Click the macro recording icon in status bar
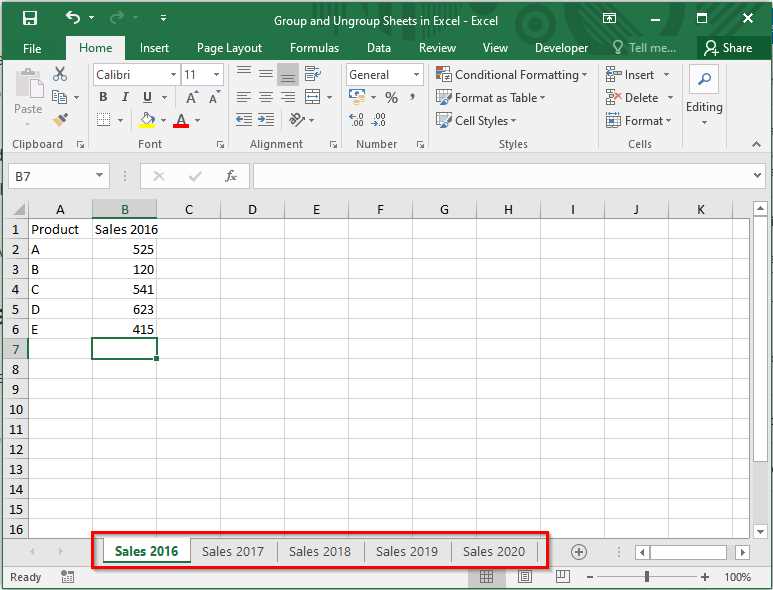This screenshot has height=590, width=773. [68, 577]
